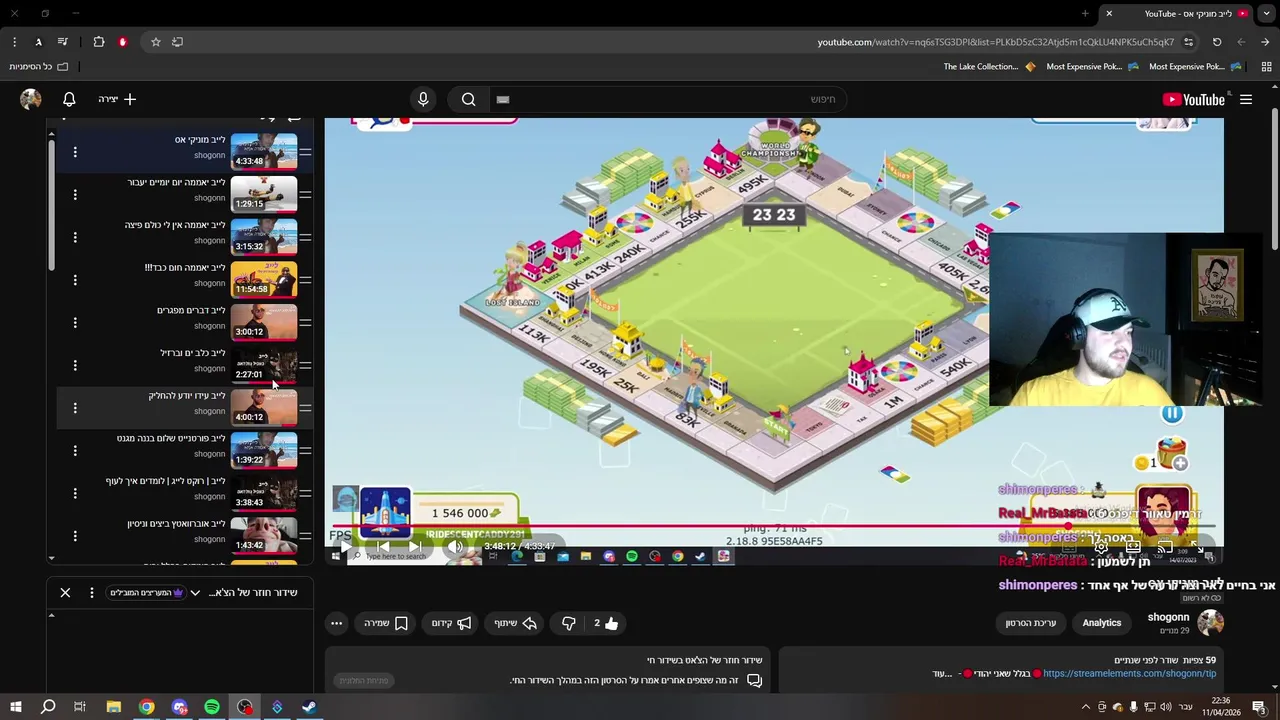1280x720 pixels.
Task: Go to the YouTube home logo
Action: pos(1194,99)
